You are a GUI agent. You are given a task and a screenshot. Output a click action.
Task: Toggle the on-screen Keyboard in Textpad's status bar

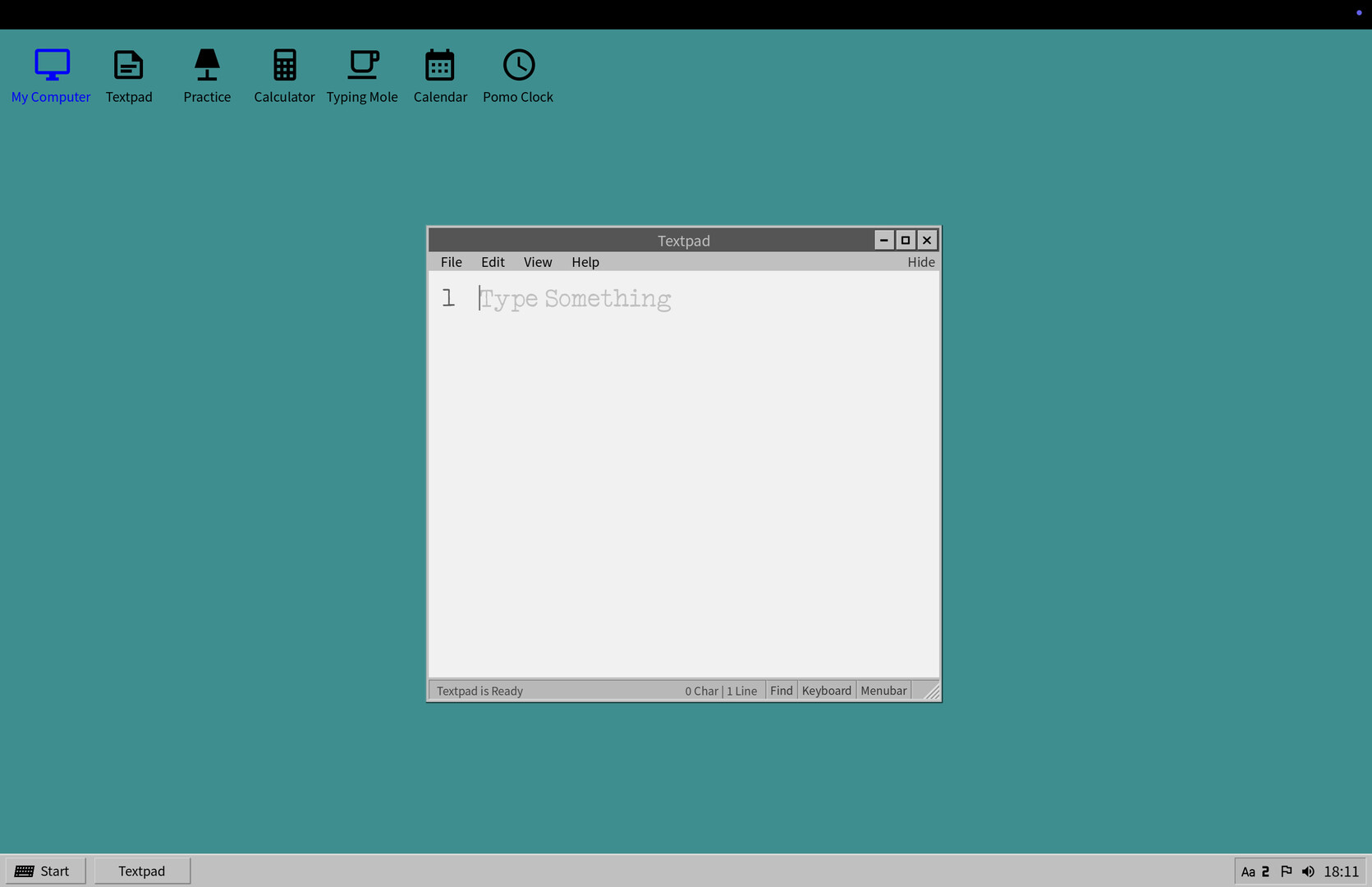[826, 690]
